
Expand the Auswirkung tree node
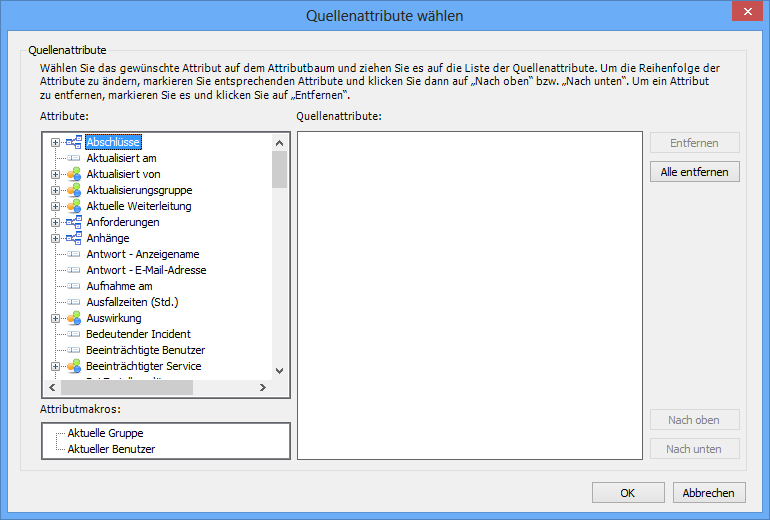click(x=56, y=318)
